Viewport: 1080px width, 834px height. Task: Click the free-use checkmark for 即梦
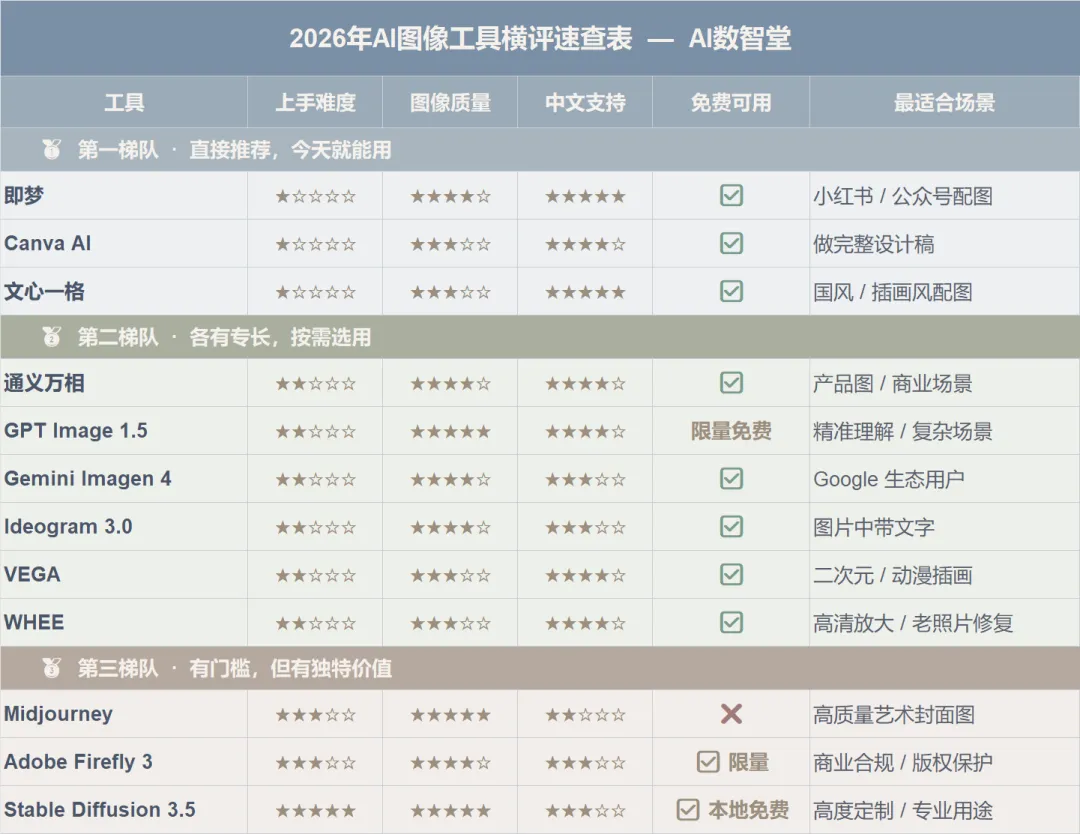pos(731,196)
